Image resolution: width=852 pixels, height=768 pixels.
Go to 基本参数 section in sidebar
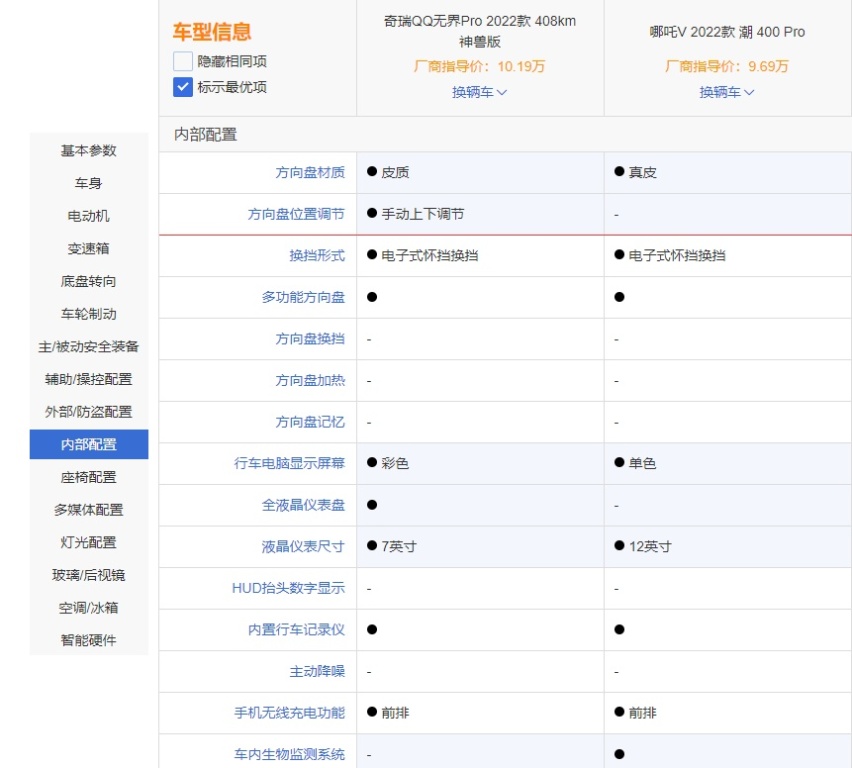[x=89, y=151]
